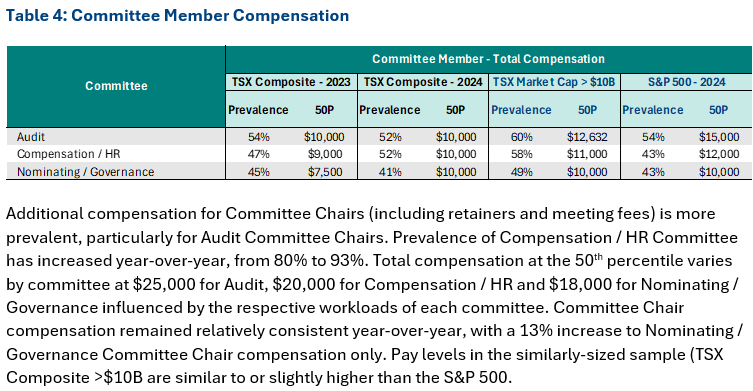Click the S&P 500 - 2024 header
Screen dimensions: 753x391
(686, 82)
